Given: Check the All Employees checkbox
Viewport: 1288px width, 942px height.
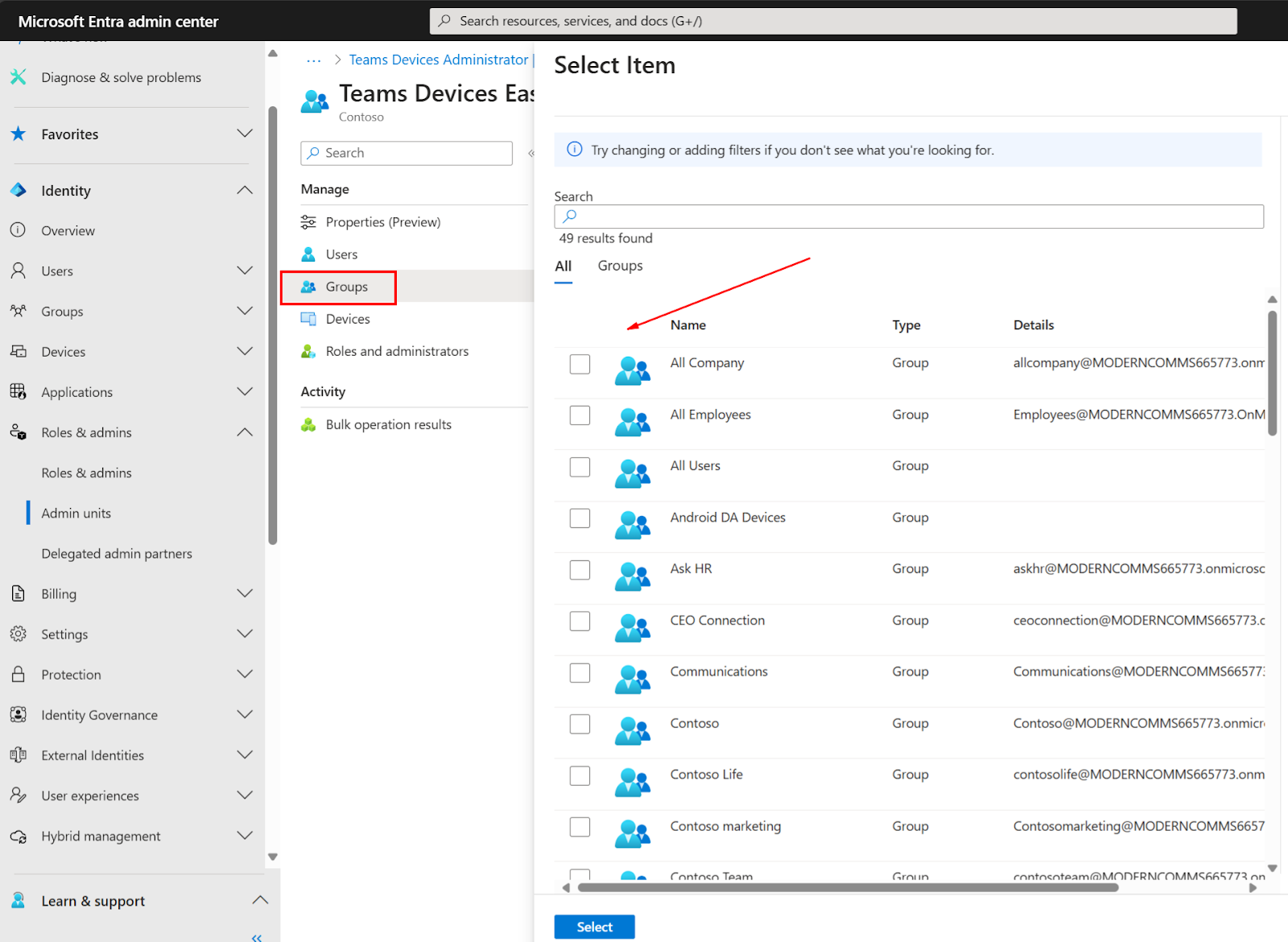Looking at the screenshot, I should (580, 415).
